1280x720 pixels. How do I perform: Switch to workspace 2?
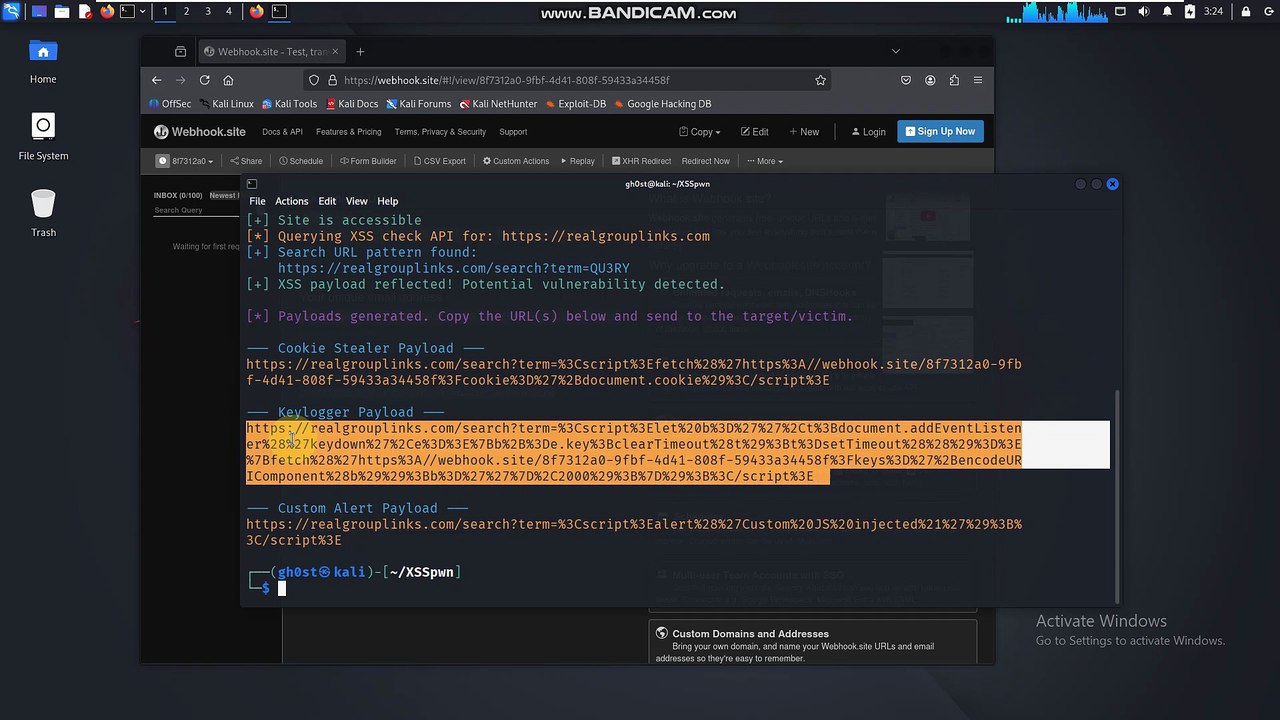186,12
